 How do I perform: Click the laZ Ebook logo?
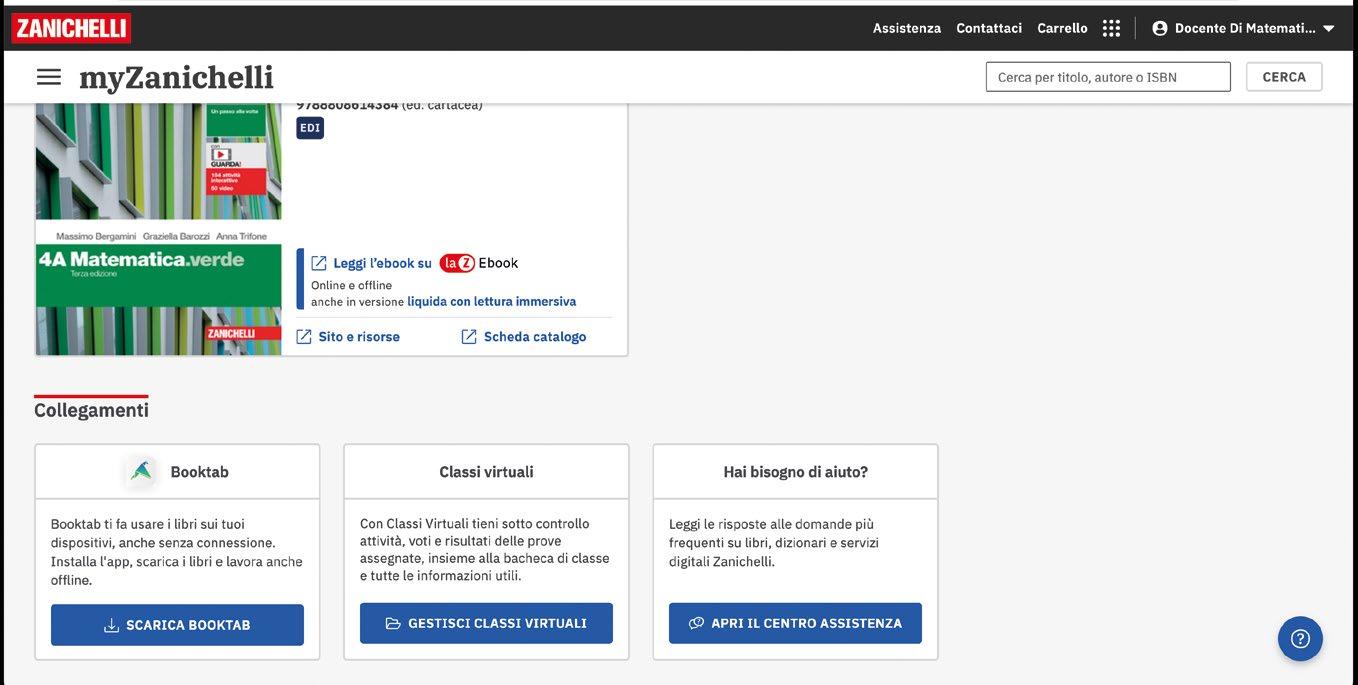point(478,263)
